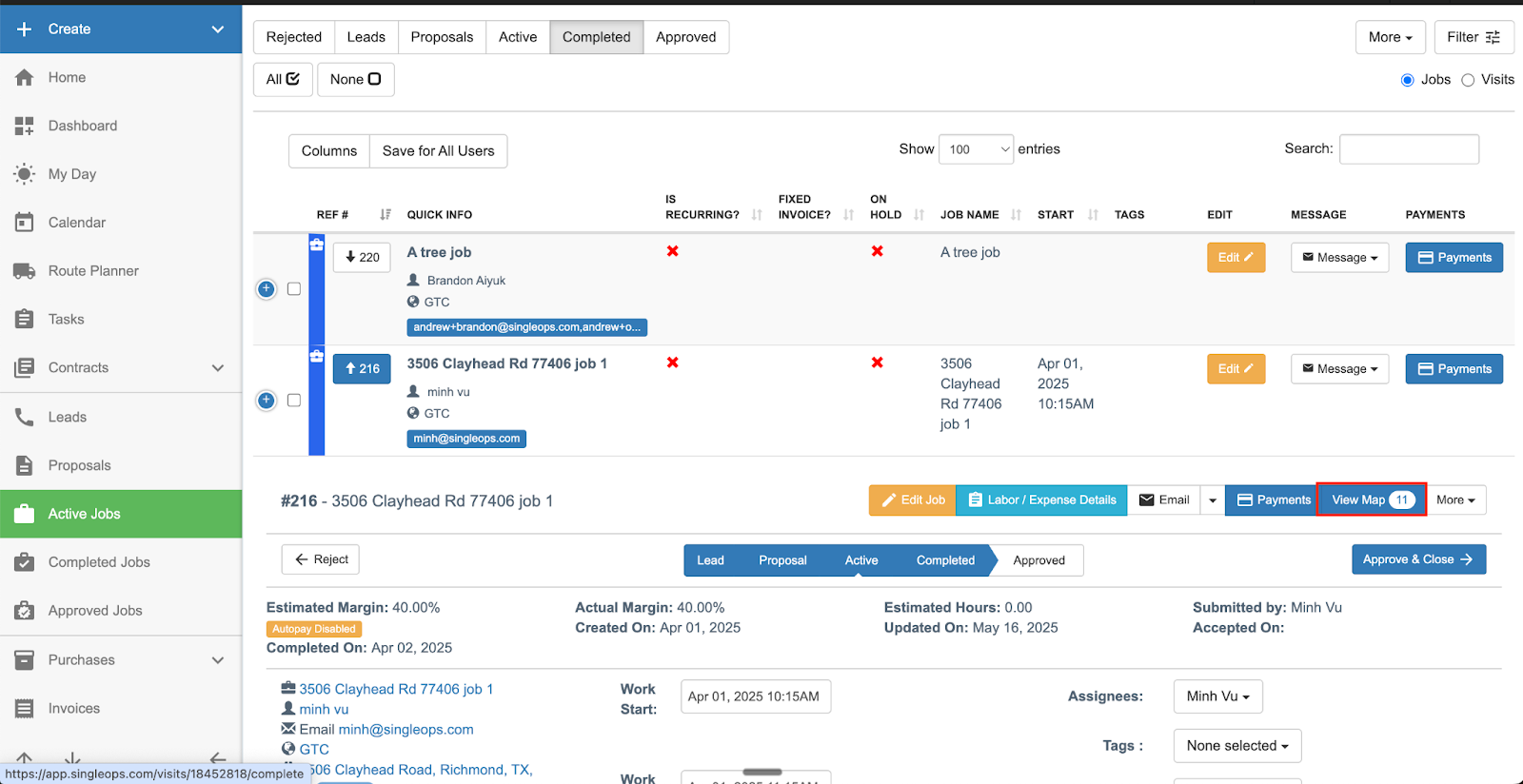This screenshot has width=1523, height=784.
Task: Select the Visits radio button
Action: click(x=1468, y=80)
